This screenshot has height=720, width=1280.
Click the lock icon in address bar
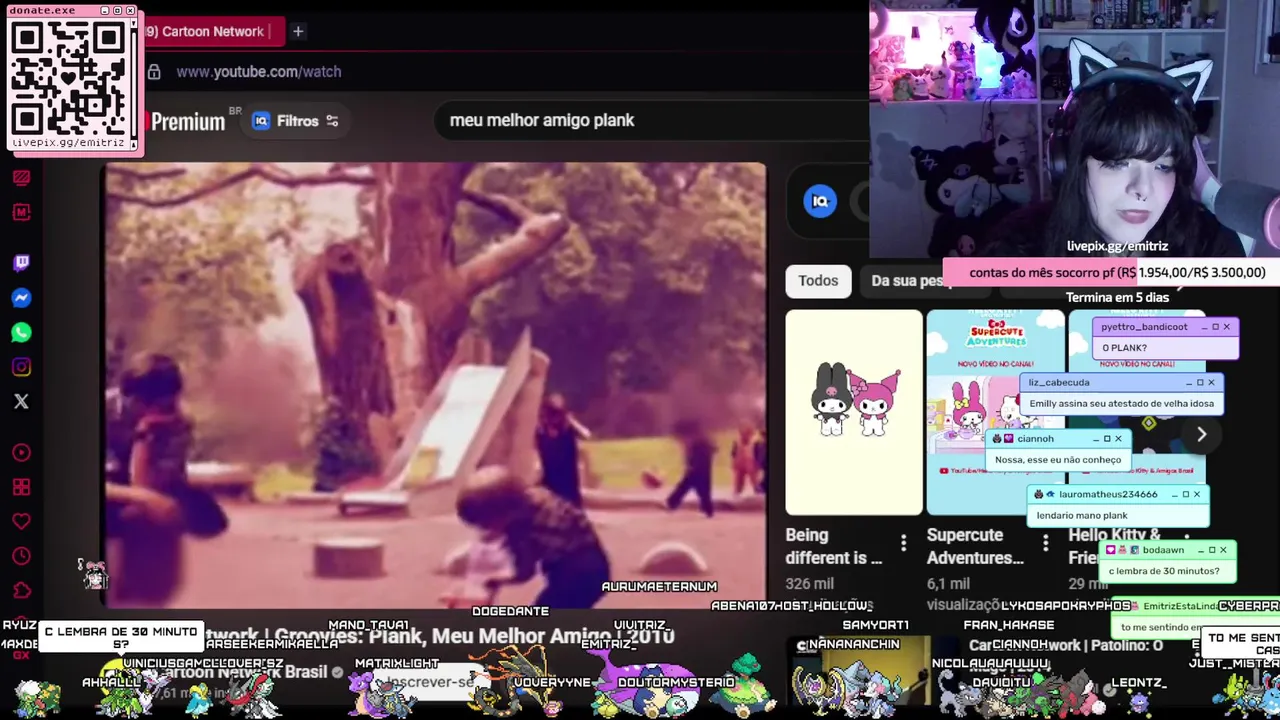[x=154, y=72]
